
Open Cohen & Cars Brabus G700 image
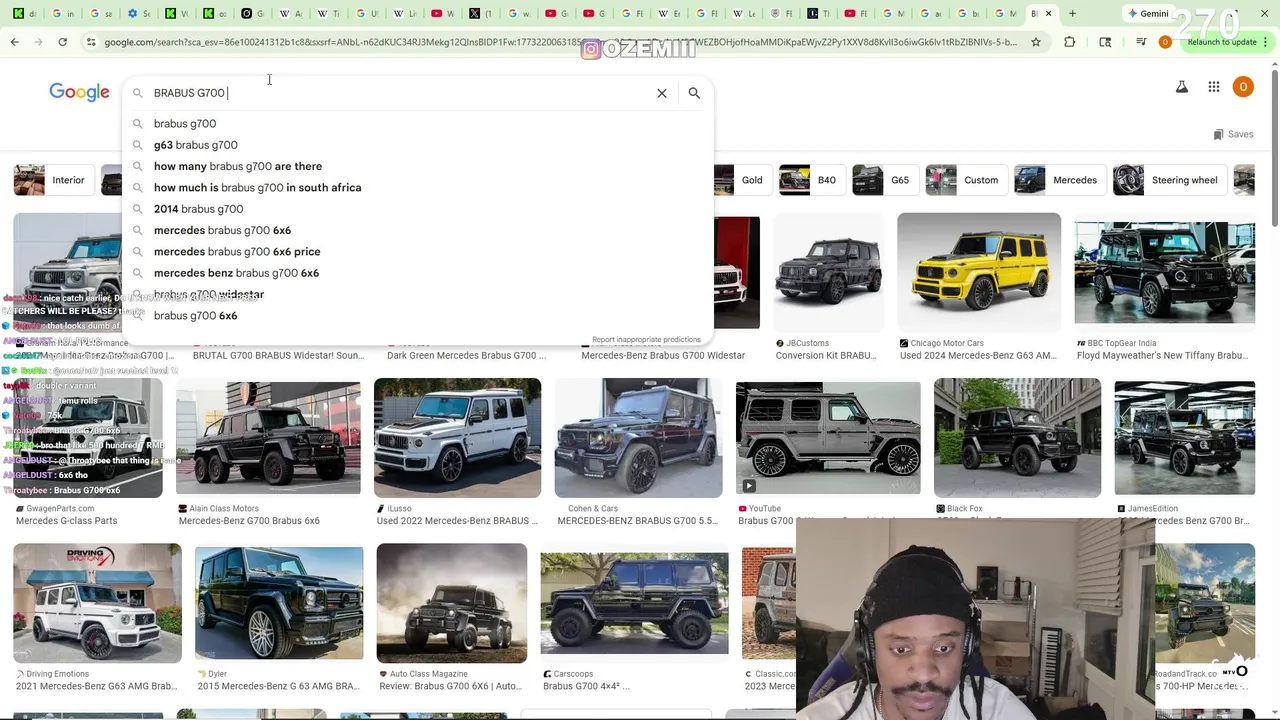638,438
